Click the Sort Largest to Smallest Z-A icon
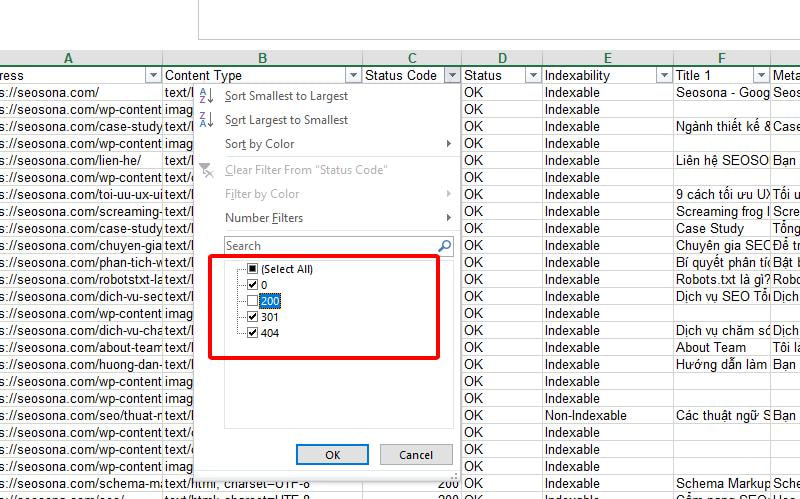This screenshot has height=499, width=800. pyautogui.click(x=206, y=120)
